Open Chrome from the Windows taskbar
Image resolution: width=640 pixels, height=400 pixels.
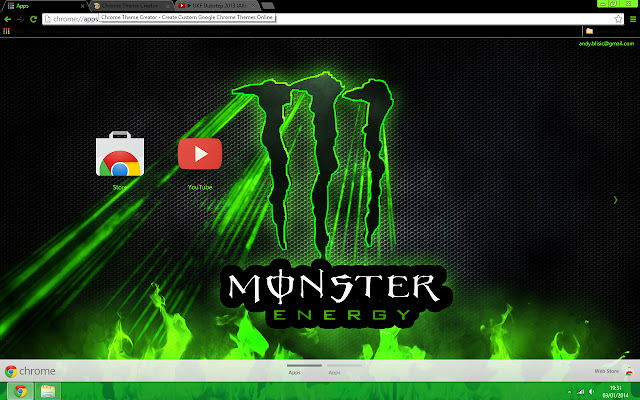tap(20, 391)
